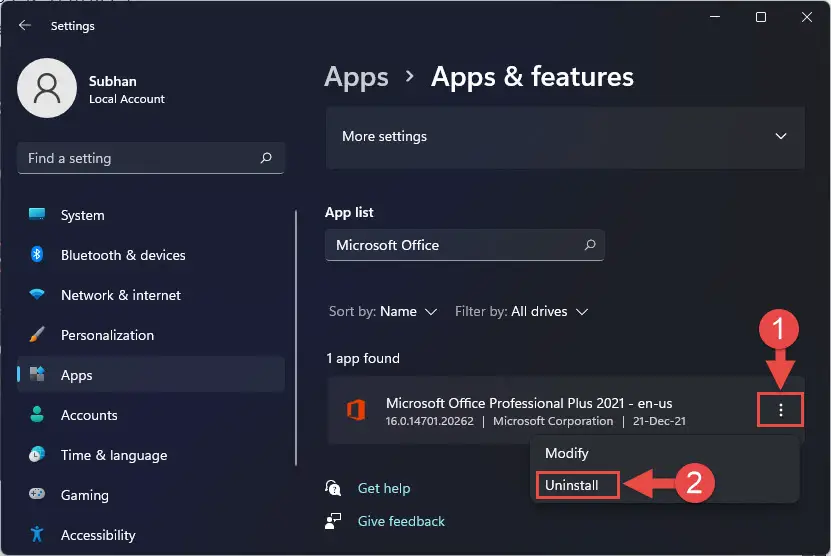Select Bluetooth & devices icon
This screenshot has width=831, height=556.
click(x=37, y=254)
